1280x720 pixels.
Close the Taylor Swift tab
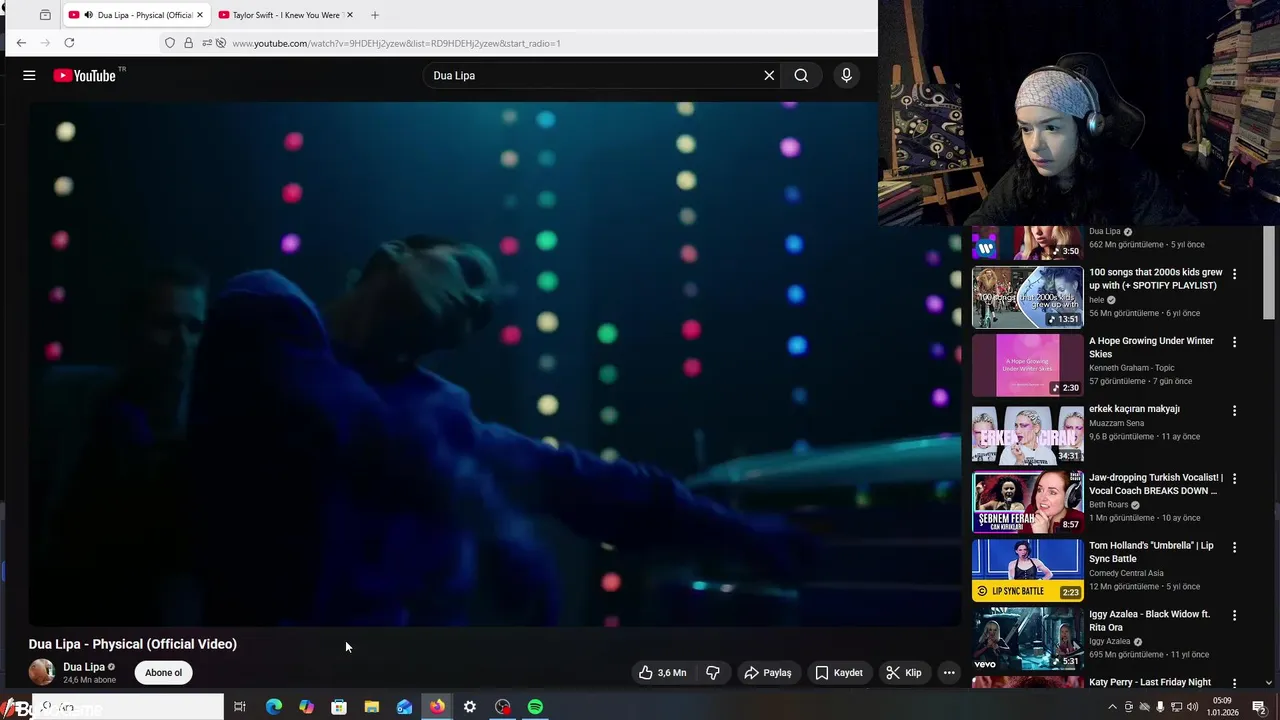click(x=349, y=15)
